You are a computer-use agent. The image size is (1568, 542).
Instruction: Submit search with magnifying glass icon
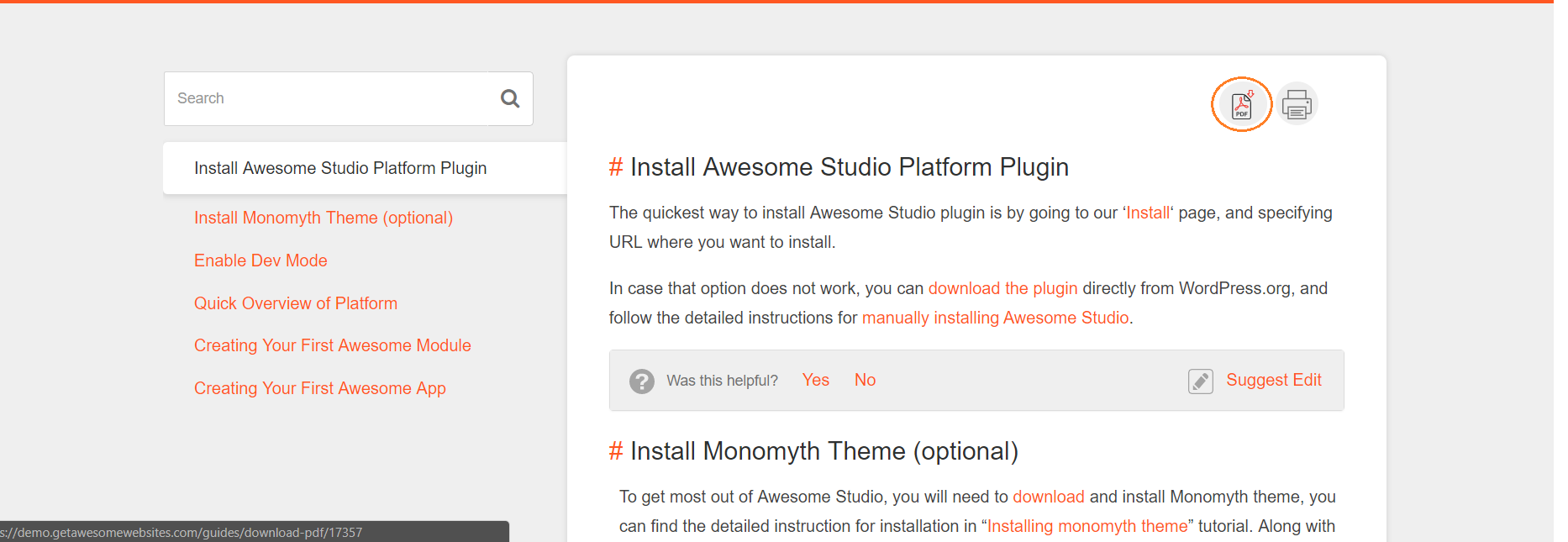pos(510,99)
